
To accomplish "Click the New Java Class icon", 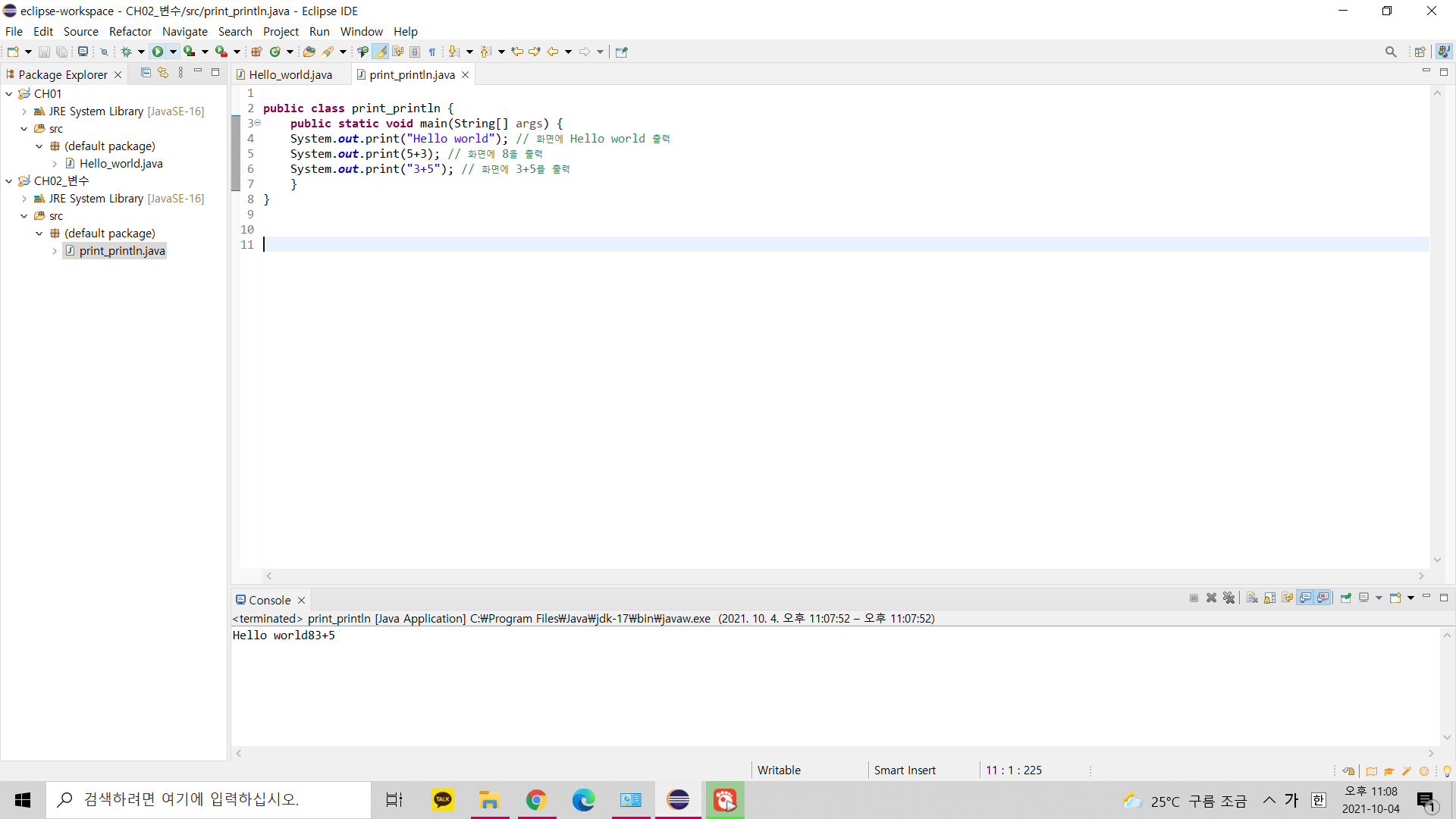I will tap(275, 52).
